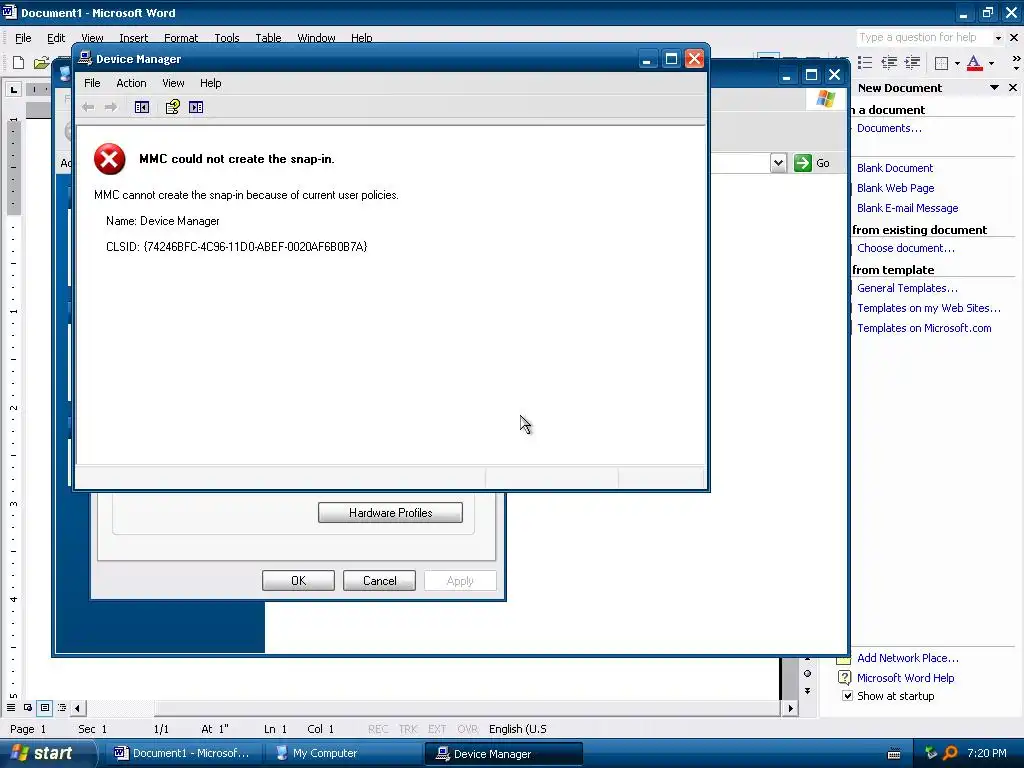The image size is (1024, 768).
Task: Click the Open folder icon in Word toolbar
Action: point(41,63)
